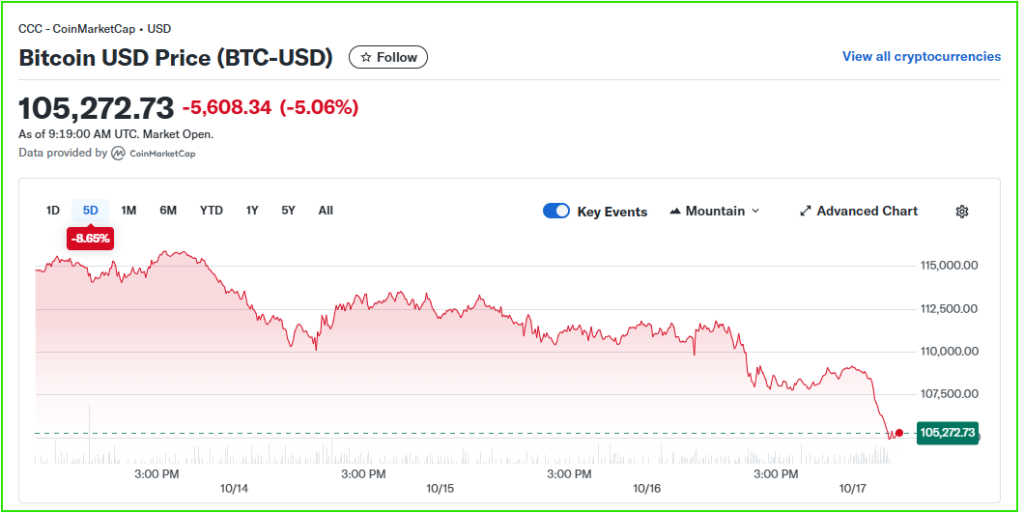1024x513 pixels.
Task: Follow Bitcoin USD with Follow button
Action: (x=388, y=57)
